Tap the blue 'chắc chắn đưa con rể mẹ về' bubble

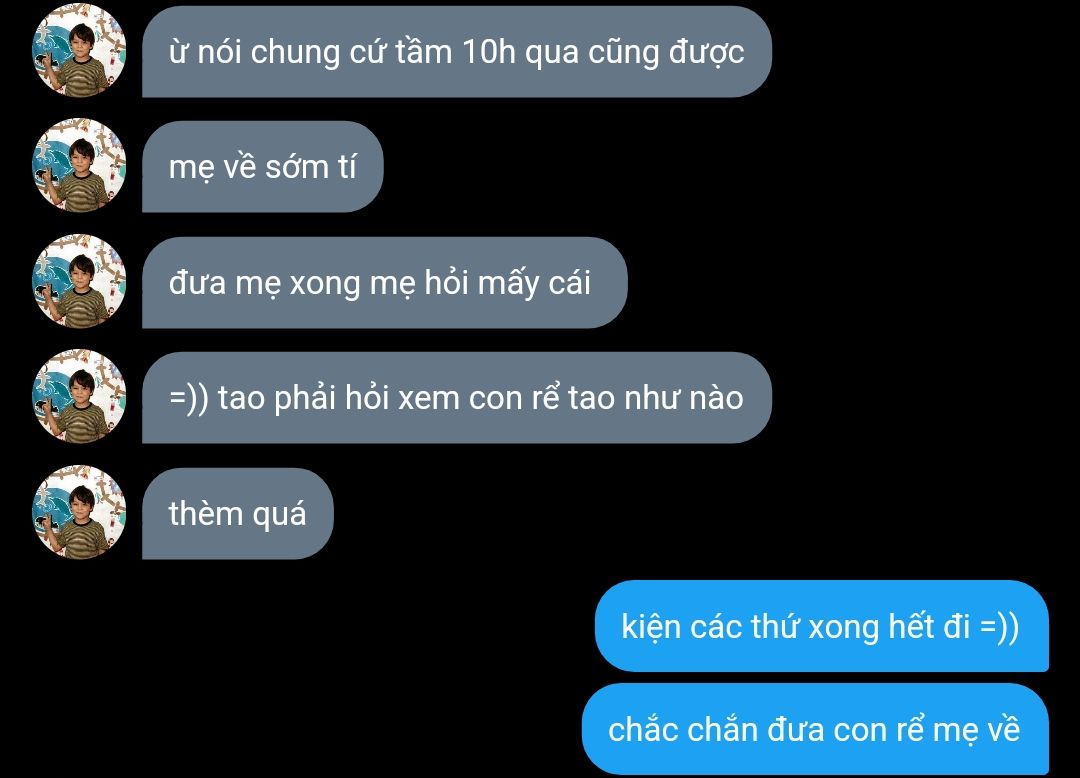815,729
